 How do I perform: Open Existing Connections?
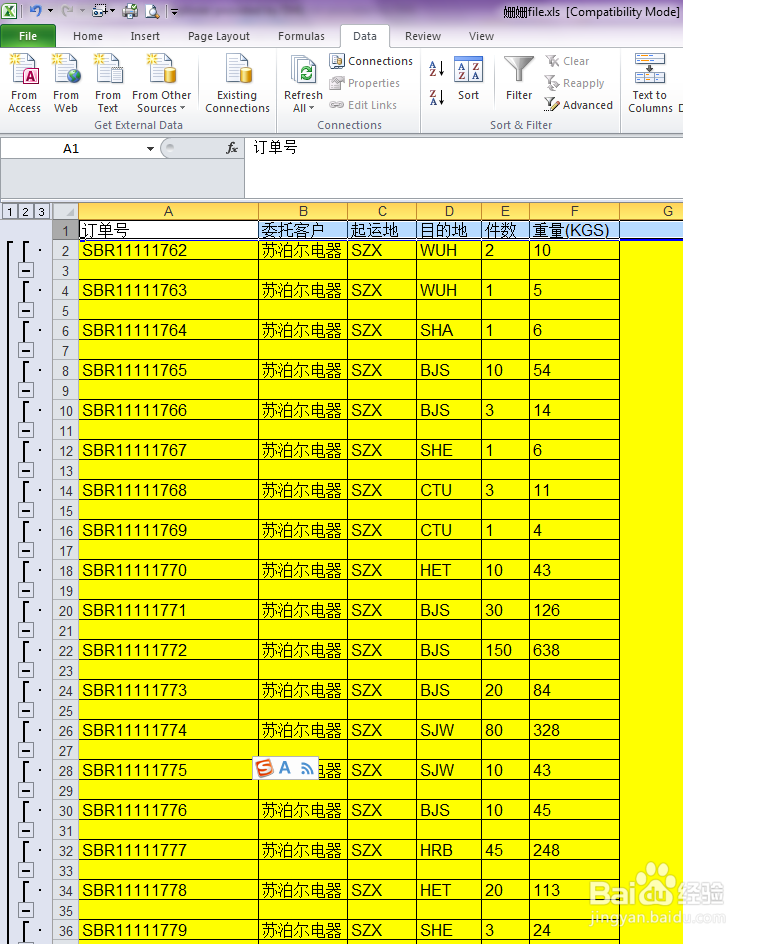pos(237,83)
